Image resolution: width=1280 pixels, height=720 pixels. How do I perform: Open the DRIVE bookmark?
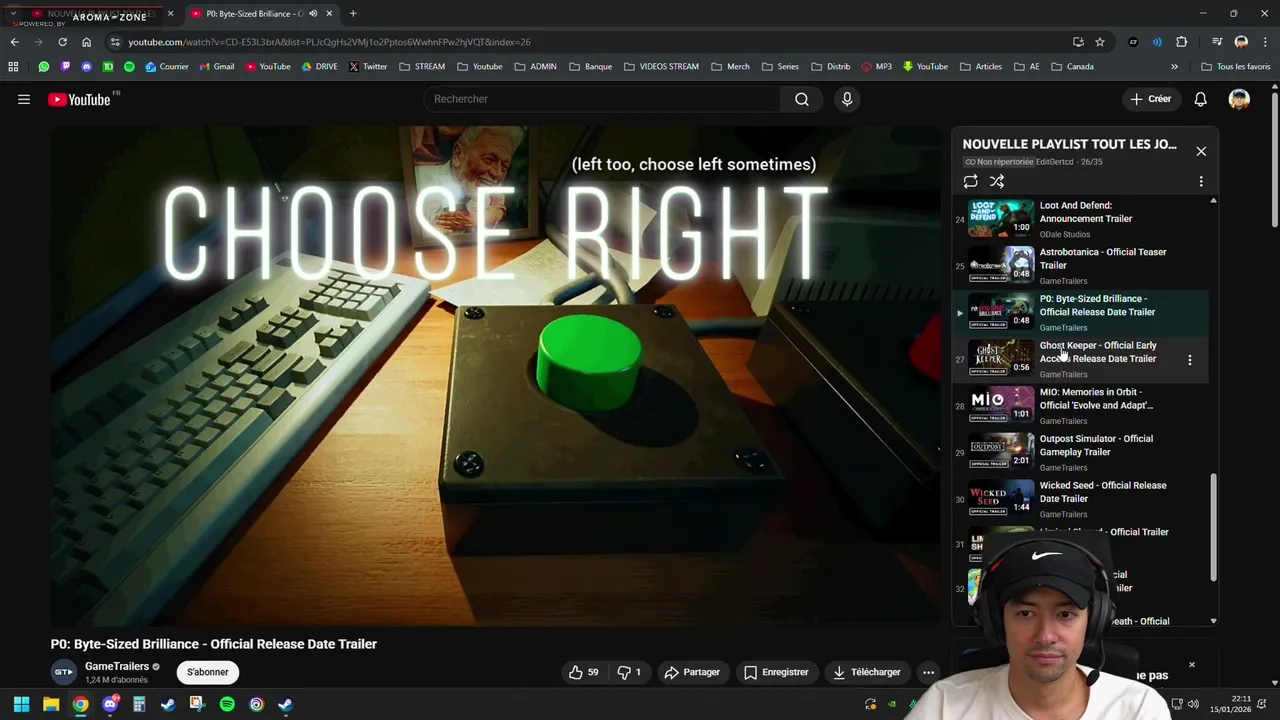pyautogui.click(x=320, y=67)
